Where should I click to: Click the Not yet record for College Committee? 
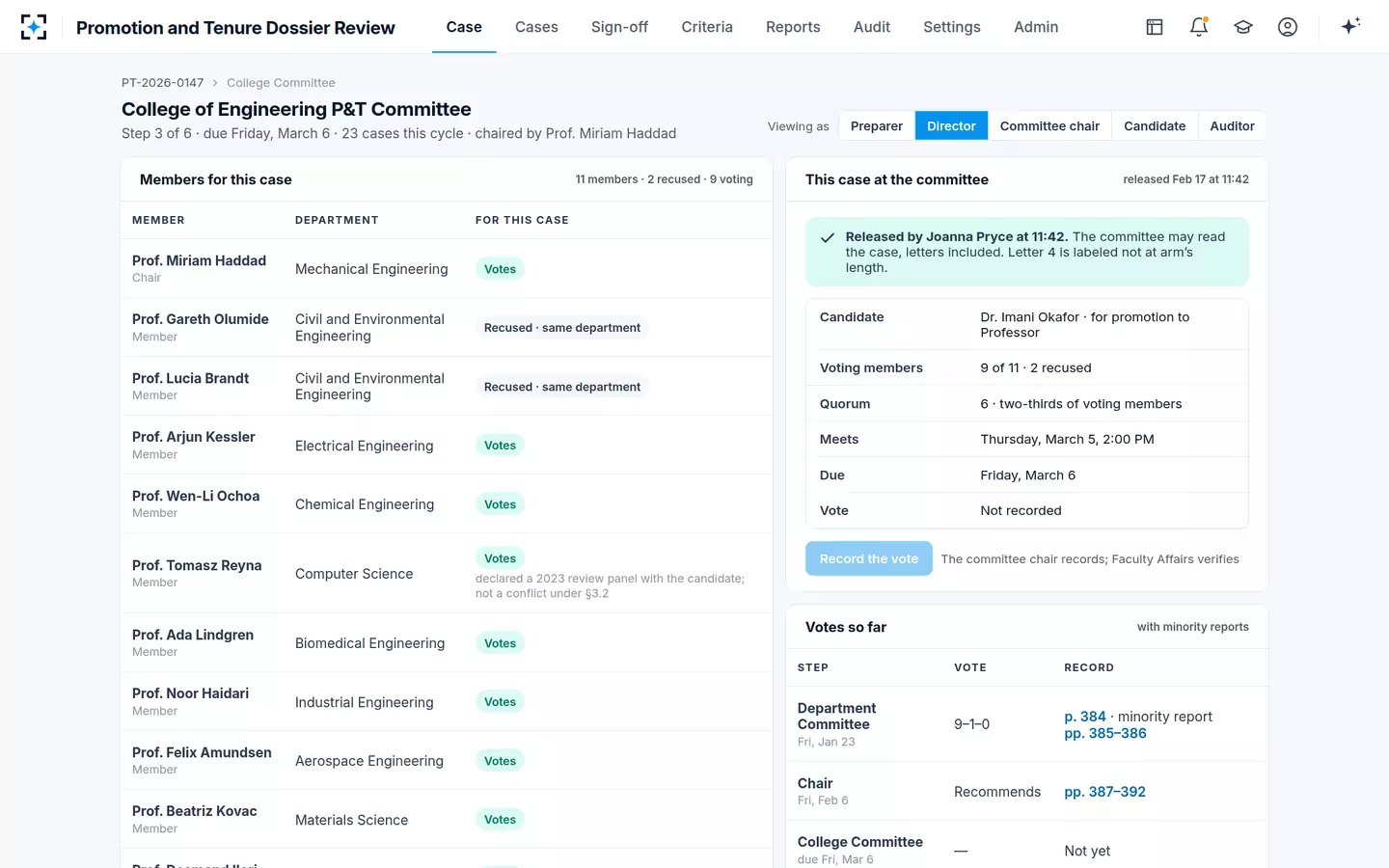coord(1087,851)
